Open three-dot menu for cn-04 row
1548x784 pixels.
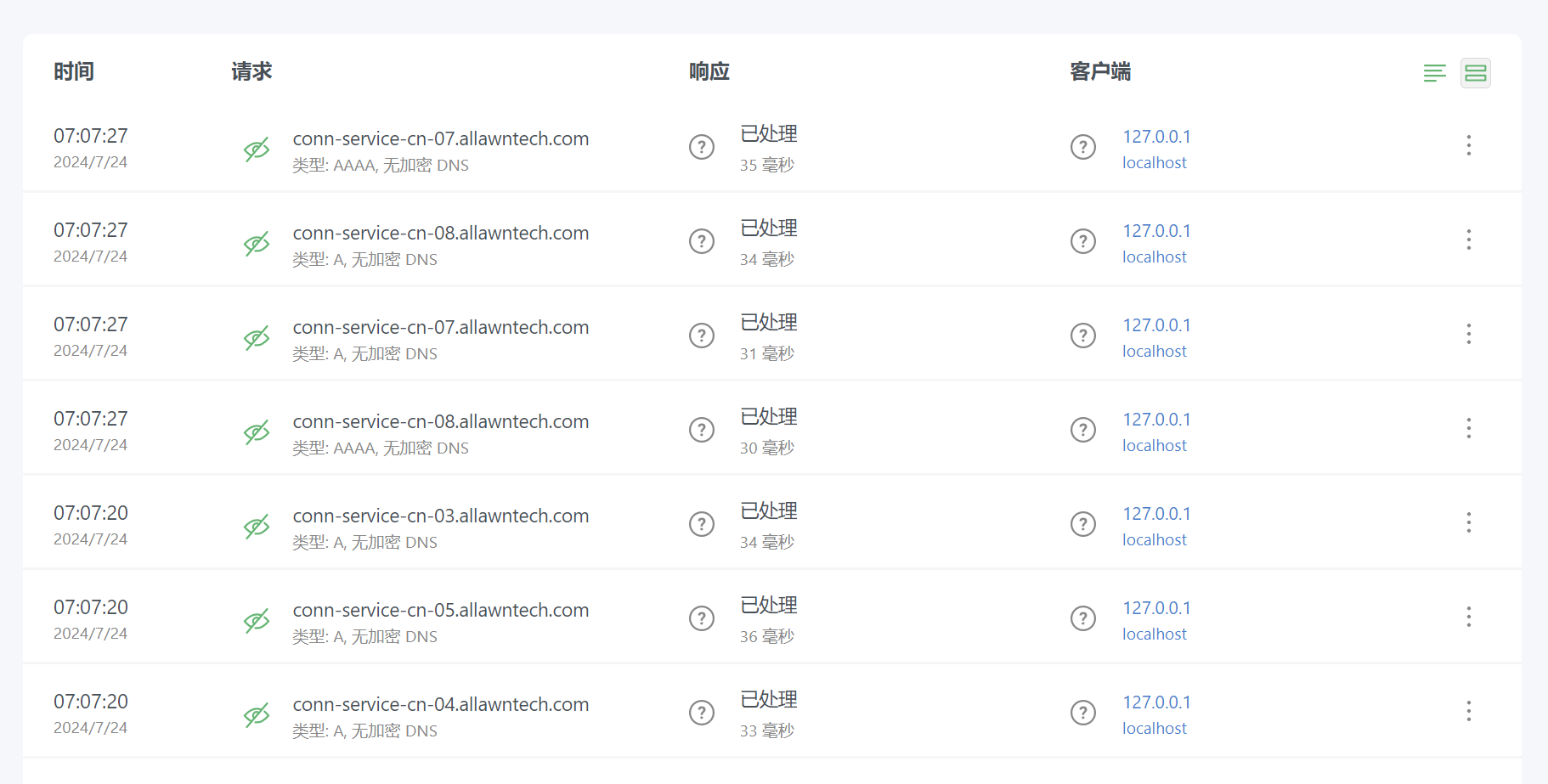(x=1469, y=711)
